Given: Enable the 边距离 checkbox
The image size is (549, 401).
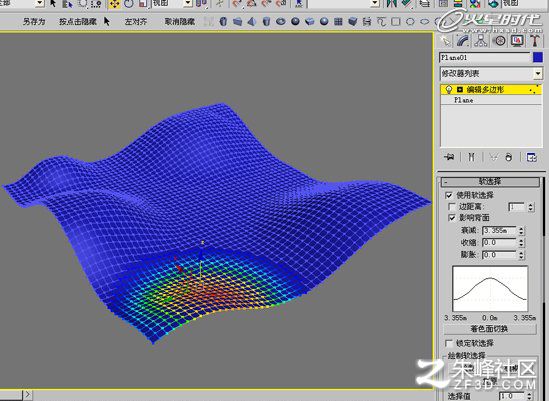Looking at the screenshot, I should point(452,207).
